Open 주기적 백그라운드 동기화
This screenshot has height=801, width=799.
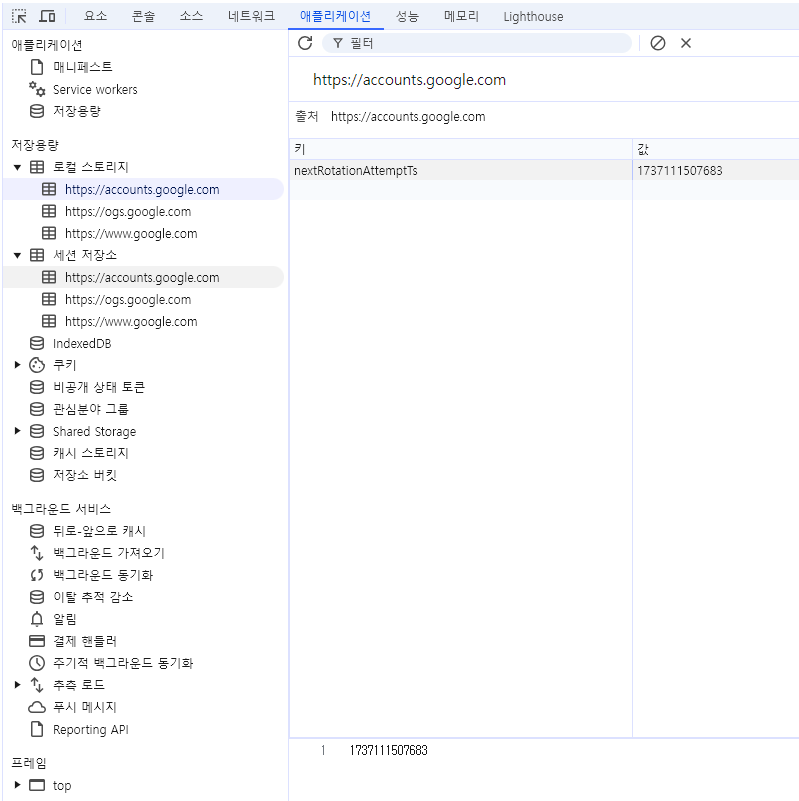tap(123, 663)
